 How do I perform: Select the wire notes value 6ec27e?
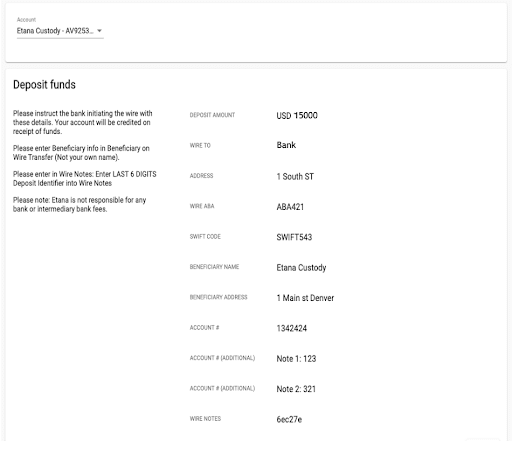tap(289, 419)
